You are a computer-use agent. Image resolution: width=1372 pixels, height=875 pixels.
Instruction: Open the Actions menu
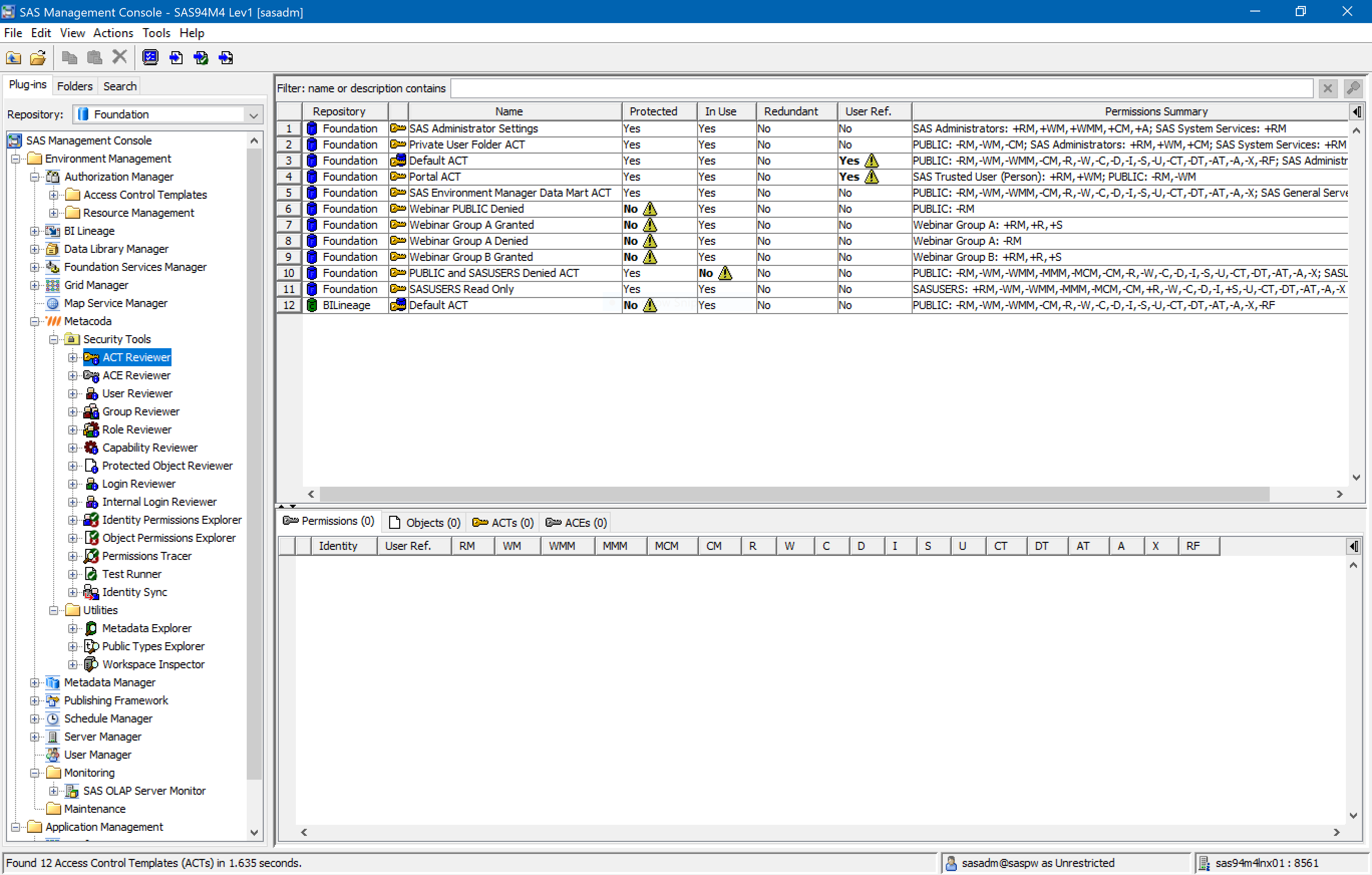coord(113,33)
